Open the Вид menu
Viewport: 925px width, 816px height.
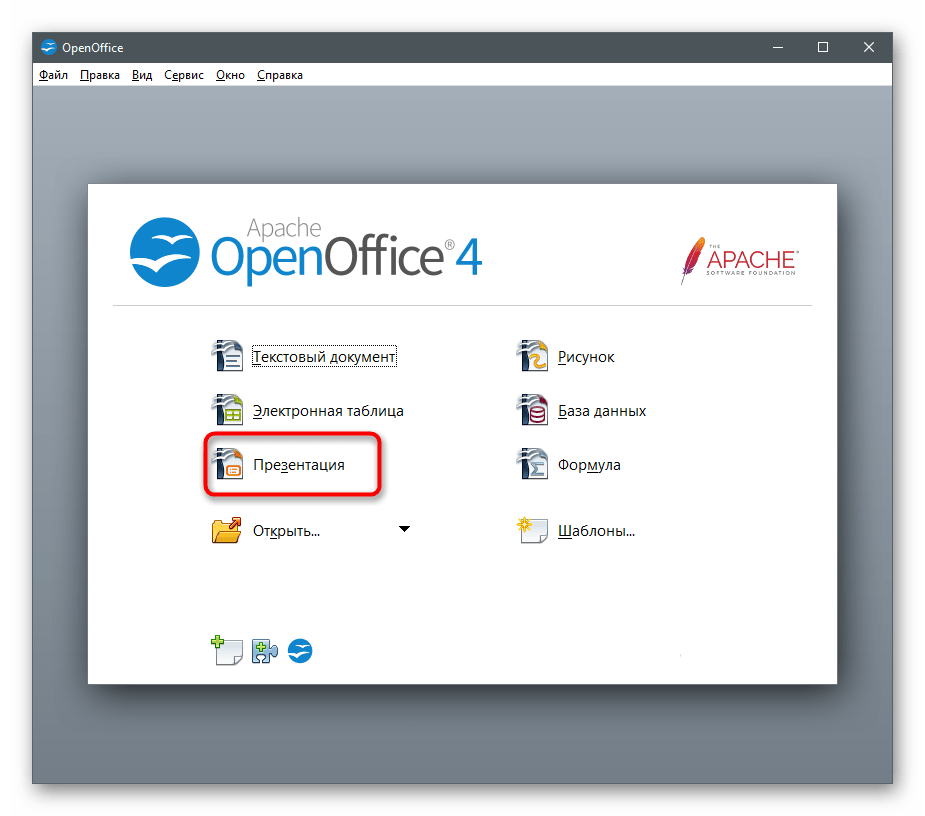(142, 75)
